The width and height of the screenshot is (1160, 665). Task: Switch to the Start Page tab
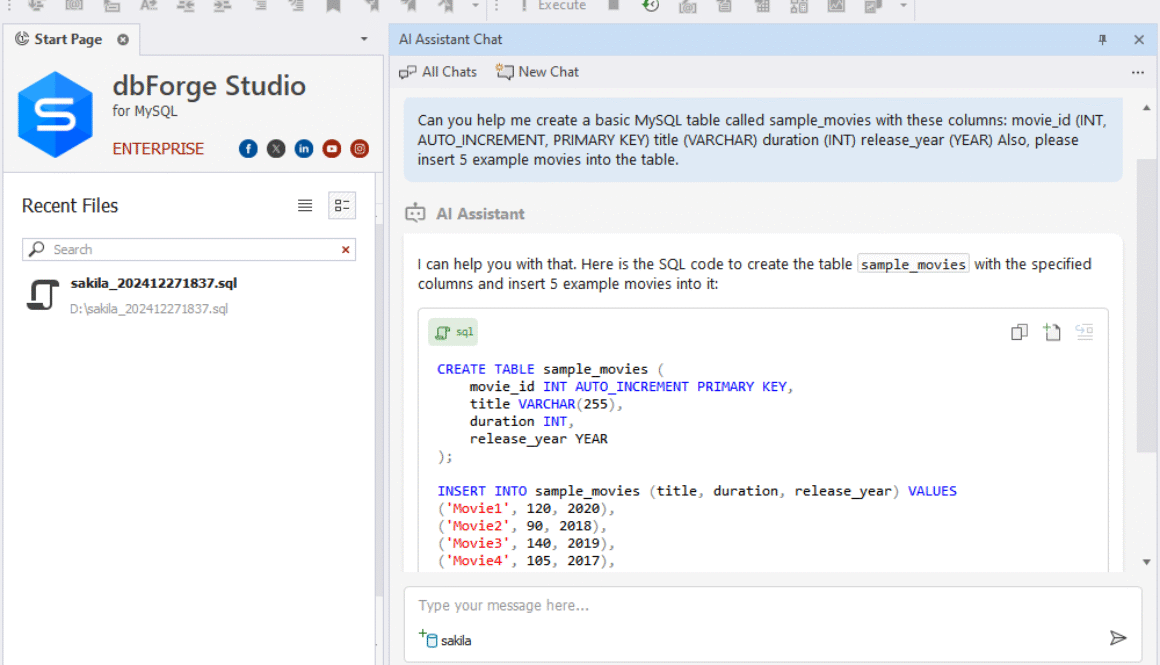tap(62, 39)
